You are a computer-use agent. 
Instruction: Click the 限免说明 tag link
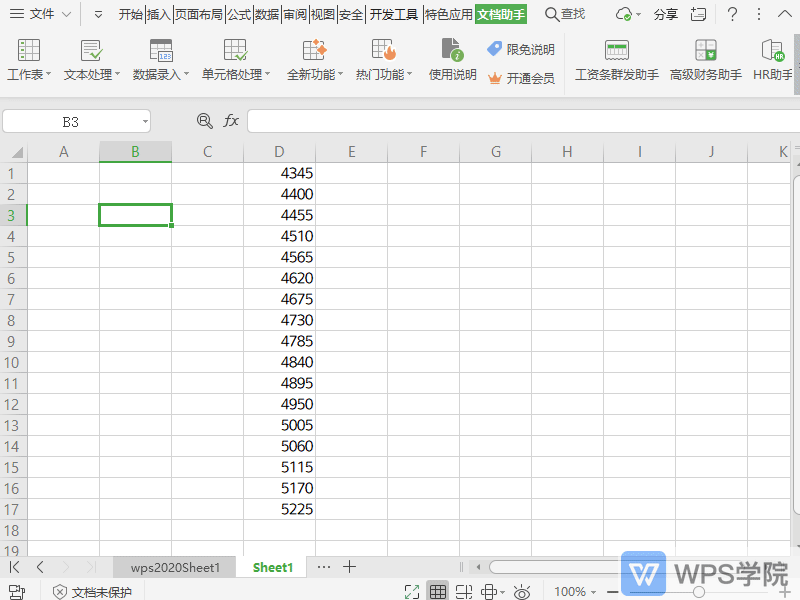pyautogui.click(x=521, y=49)
